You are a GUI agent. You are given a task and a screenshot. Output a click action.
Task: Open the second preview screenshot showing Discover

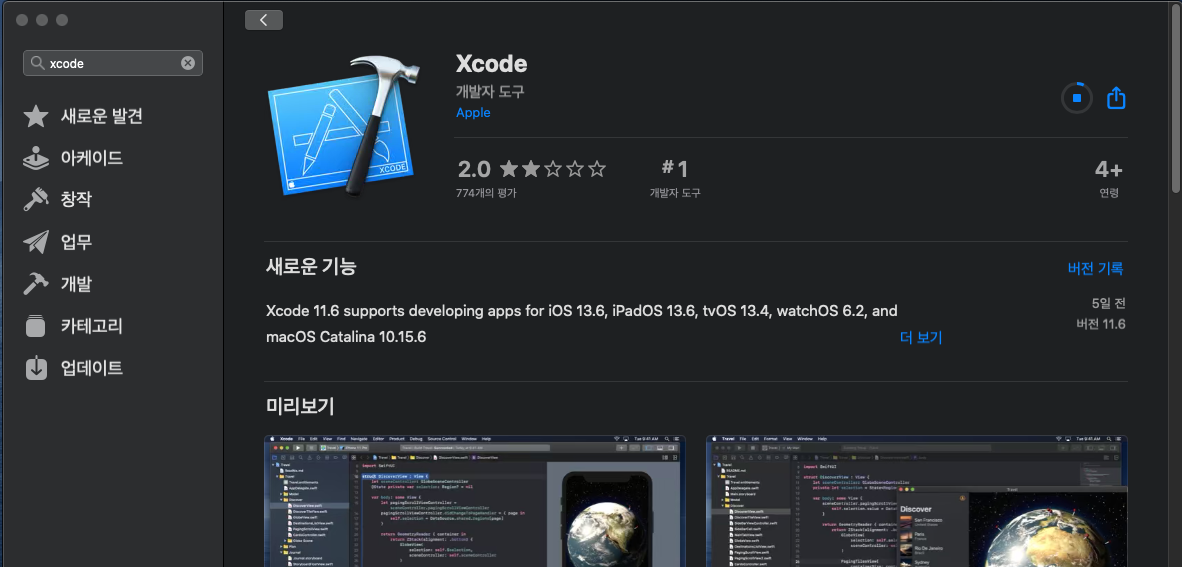pyautogui.click(x=917, y=501)
